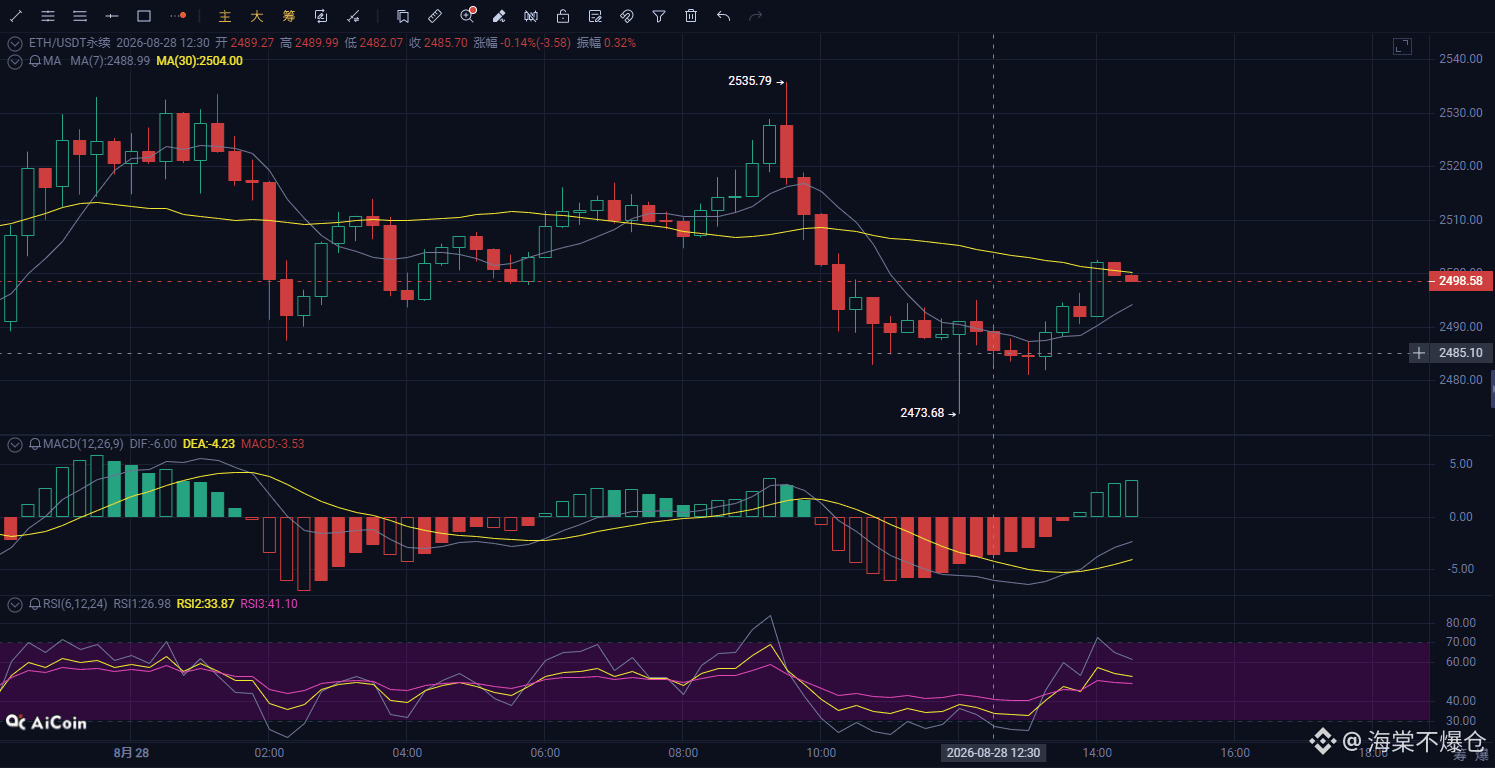Click the 2540.00 price axis label
Viewport: 1495px width, 768px height.
(x=1460, y=59)
